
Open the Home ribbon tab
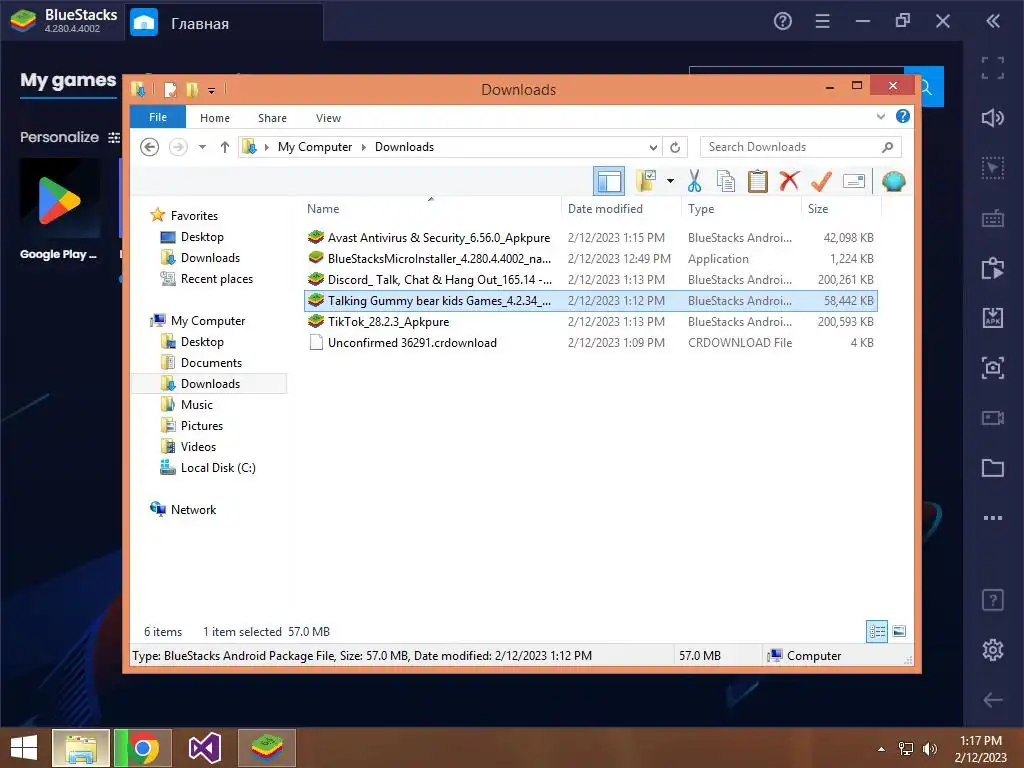tap(215, 118)
